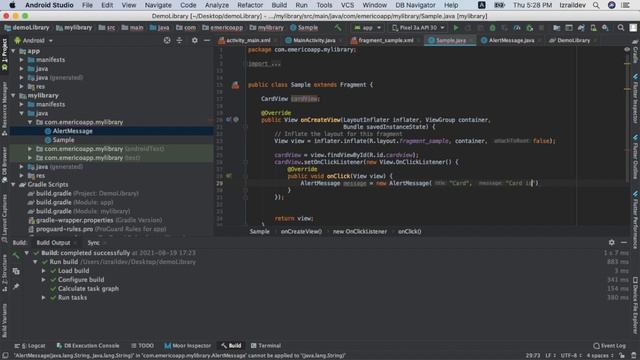Open the app run configuration dropdown
Image resolution: width=640 pixels, height=360 pixels.
point(367,28)
